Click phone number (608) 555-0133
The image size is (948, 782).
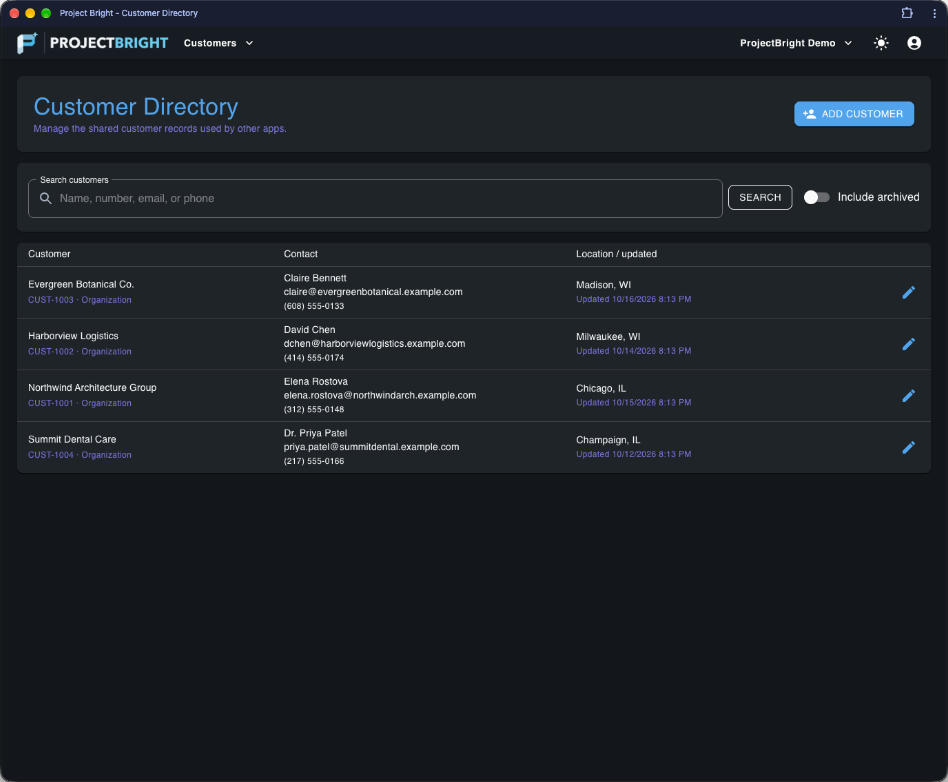pyautogui.click(x=314, y=306)
